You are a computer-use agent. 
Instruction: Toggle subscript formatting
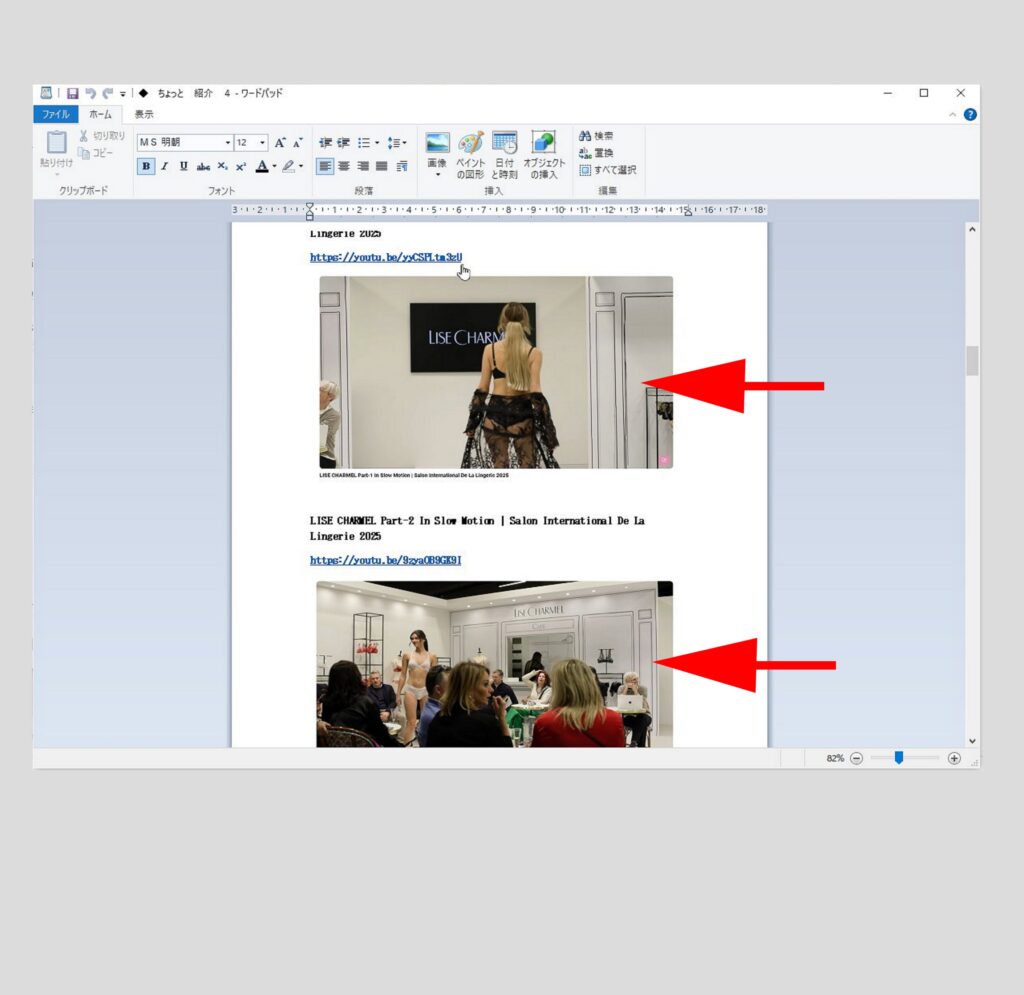pos(223,166)
